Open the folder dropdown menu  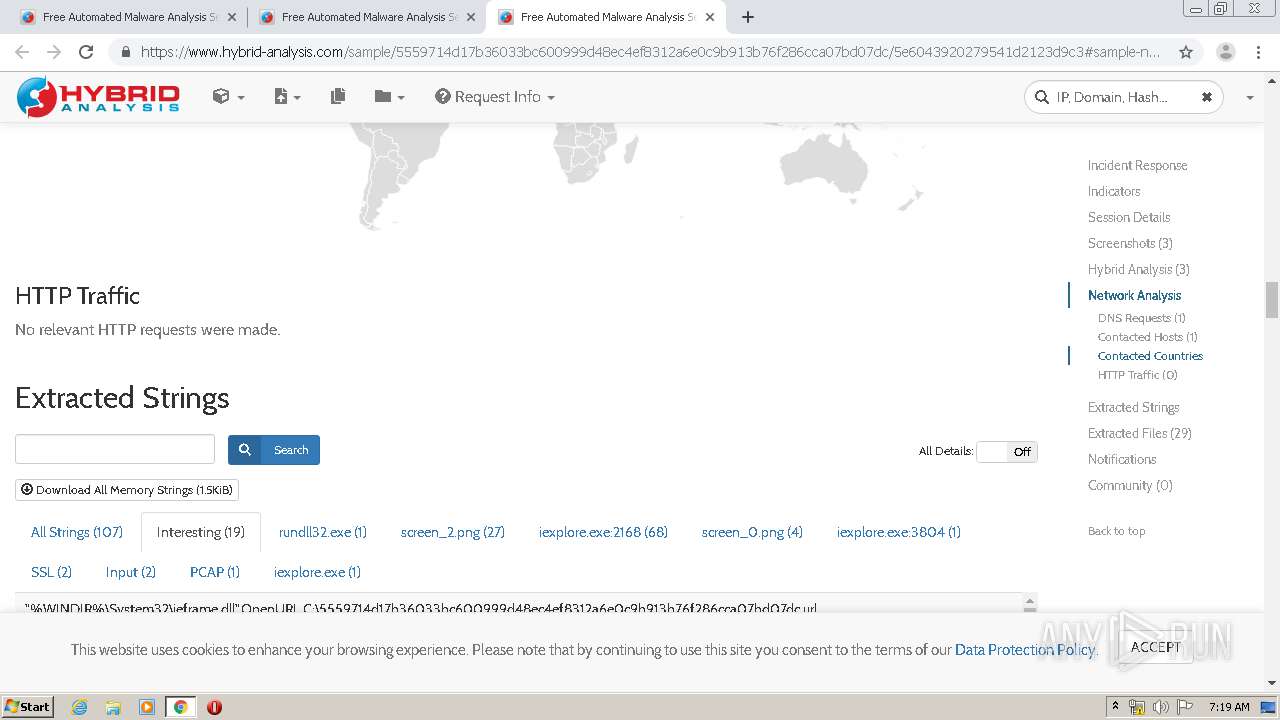(x=389, y=97)
